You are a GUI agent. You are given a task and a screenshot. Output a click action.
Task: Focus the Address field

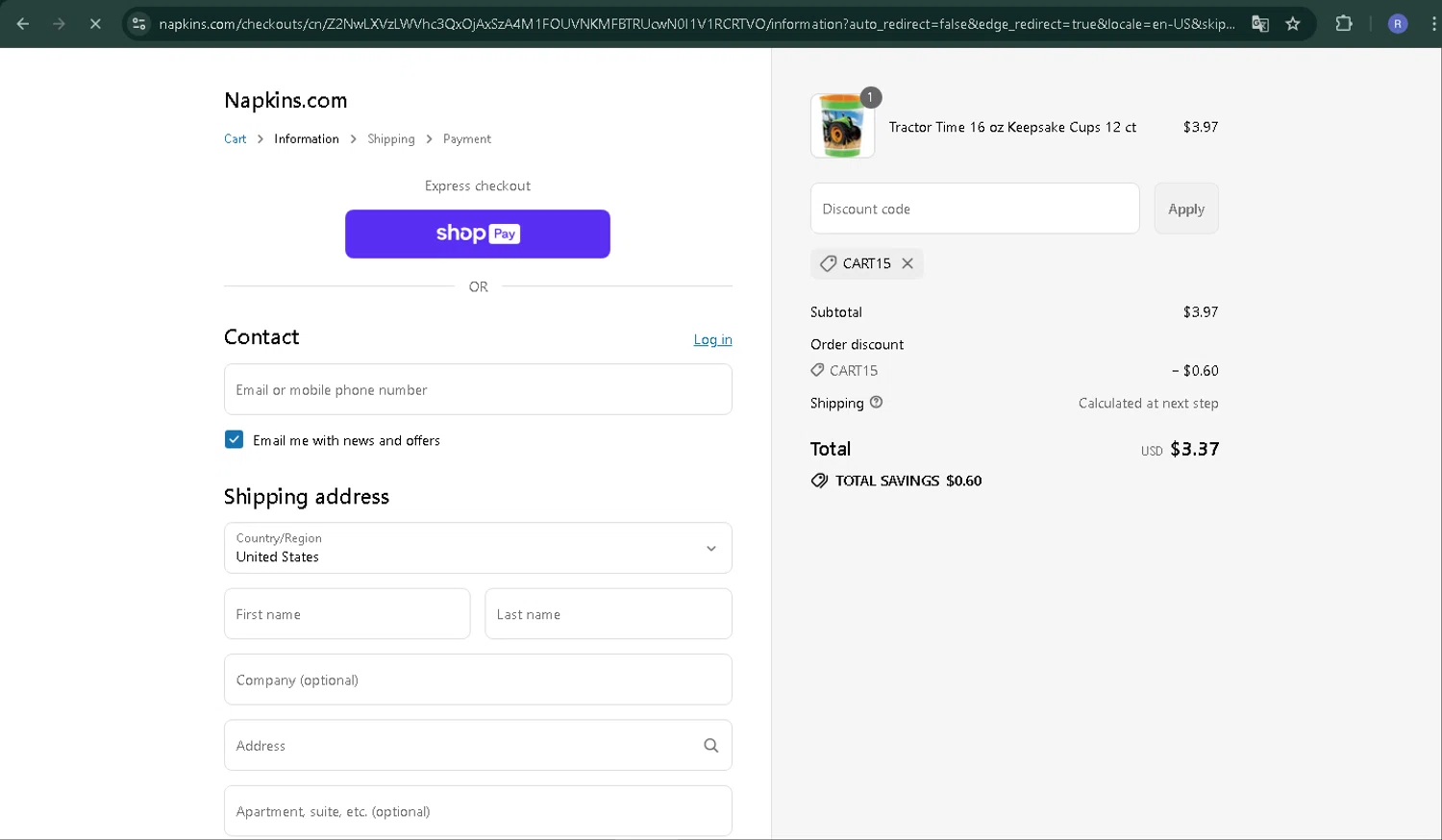tap(478, 746)
